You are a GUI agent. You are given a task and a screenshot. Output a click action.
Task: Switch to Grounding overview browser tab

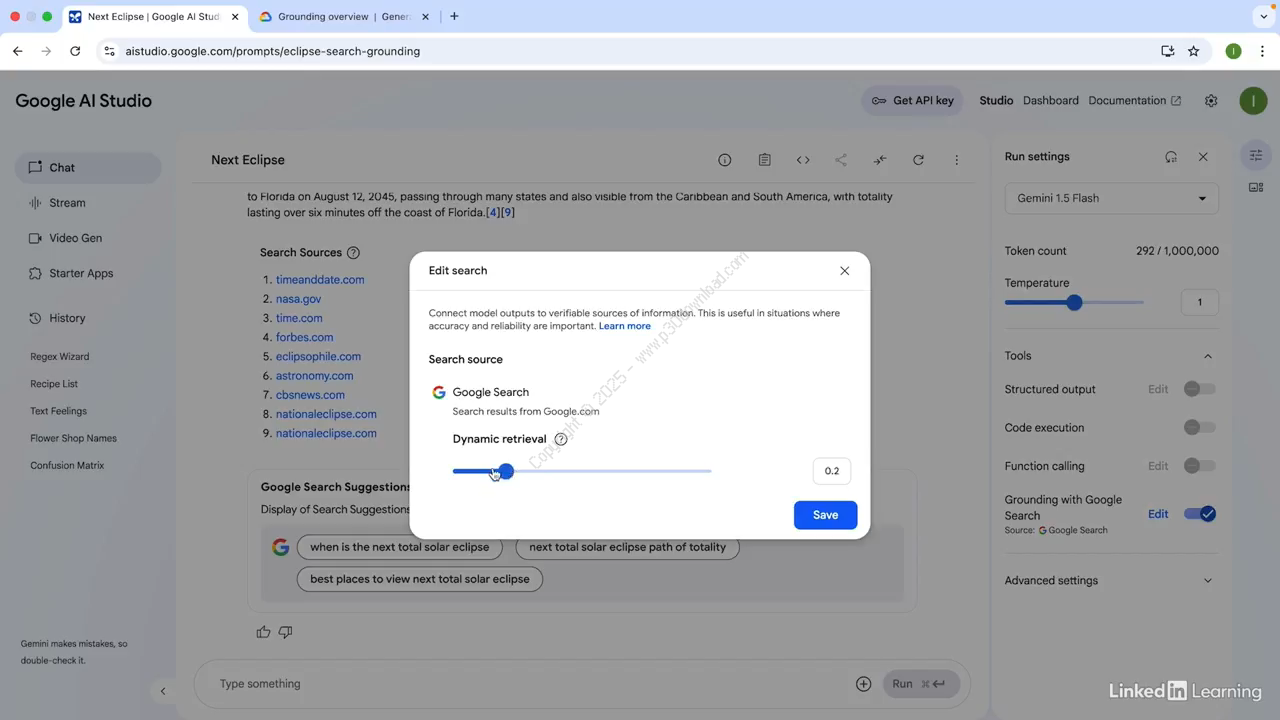(343, 17)
